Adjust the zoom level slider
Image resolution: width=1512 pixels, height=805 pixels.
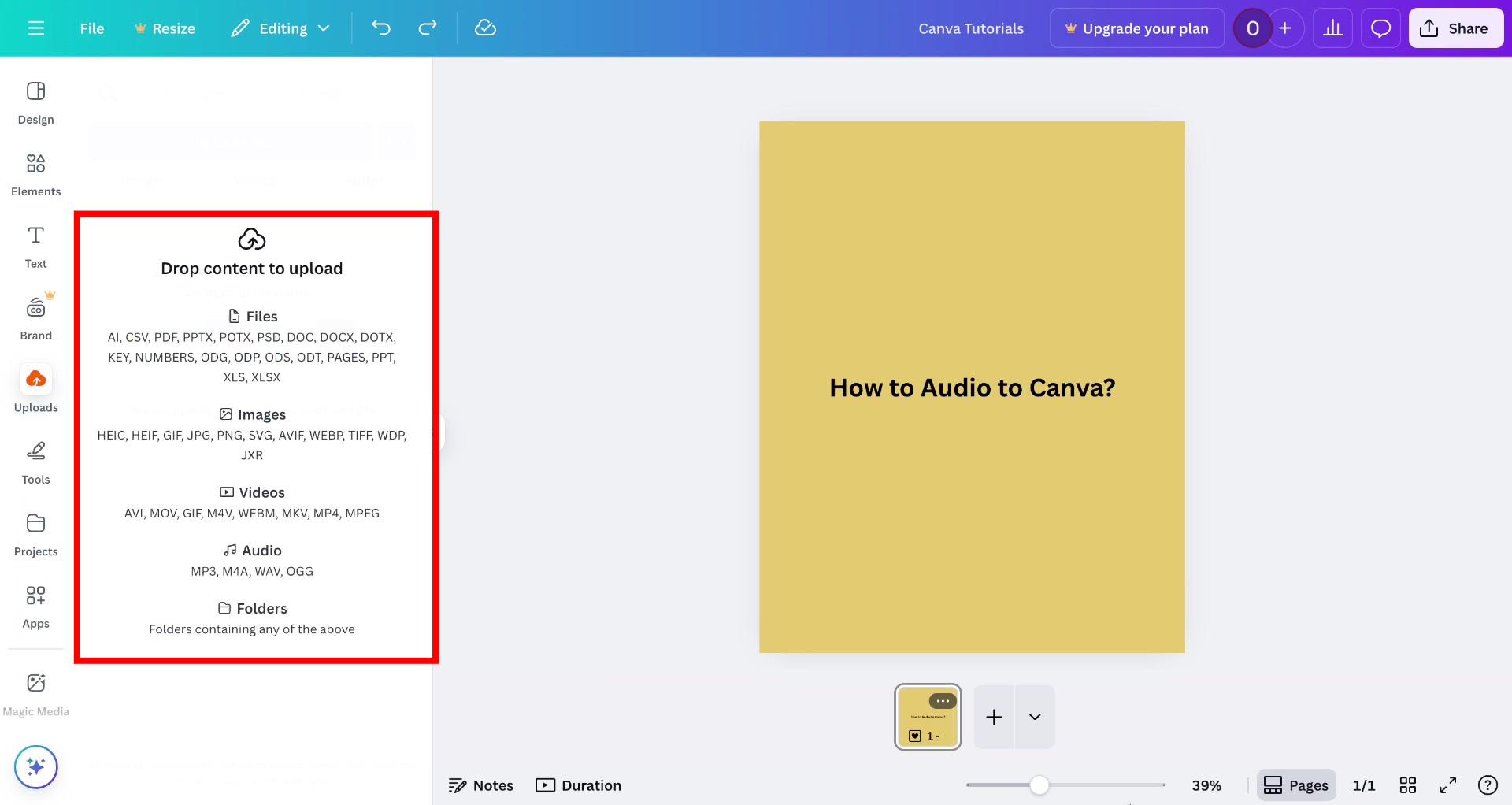click(x=1039, y=785)
